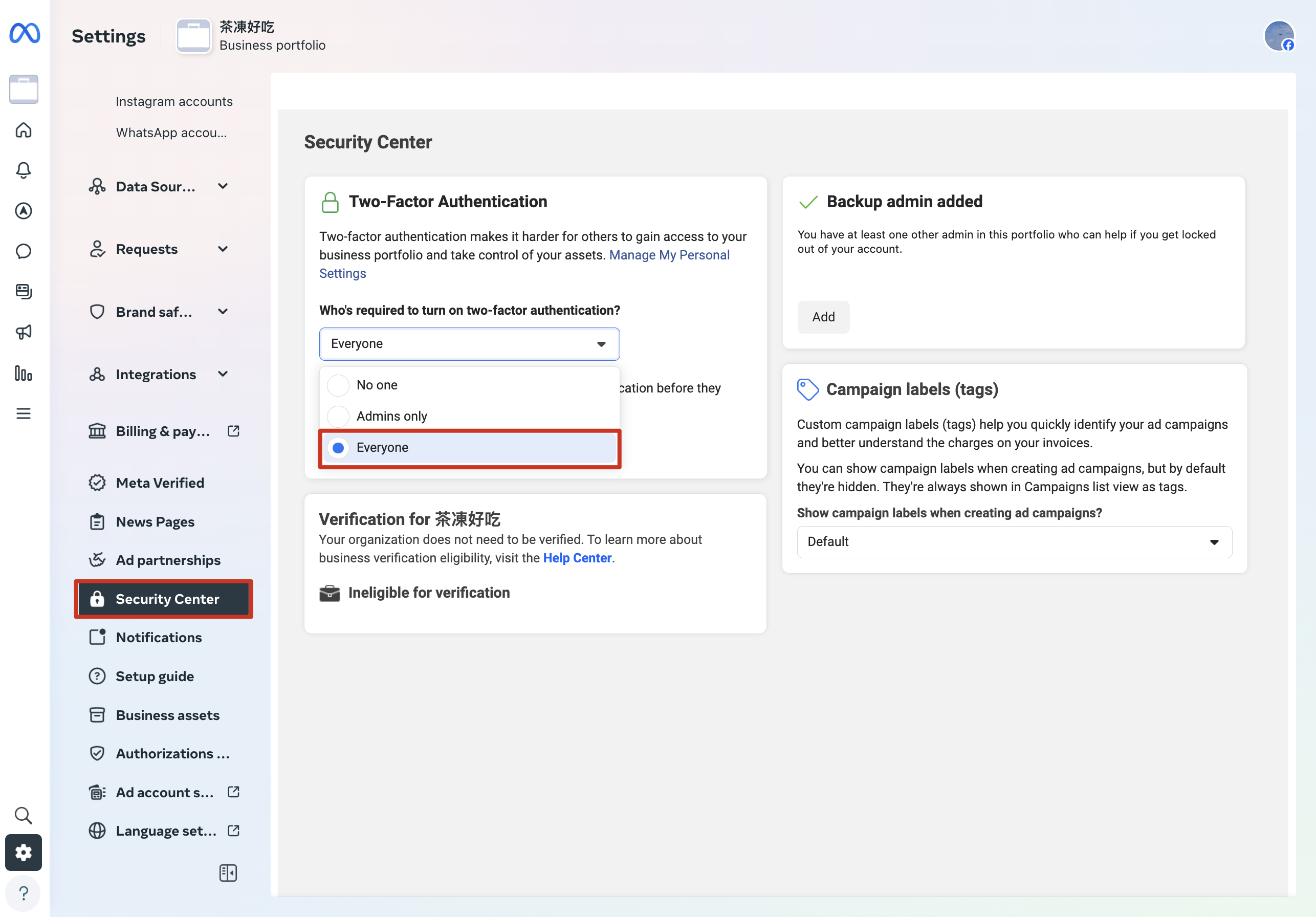This screenshot has height=917, width=1316.
Task: Click the Security Center page heading
Action: tap(368, 142)
